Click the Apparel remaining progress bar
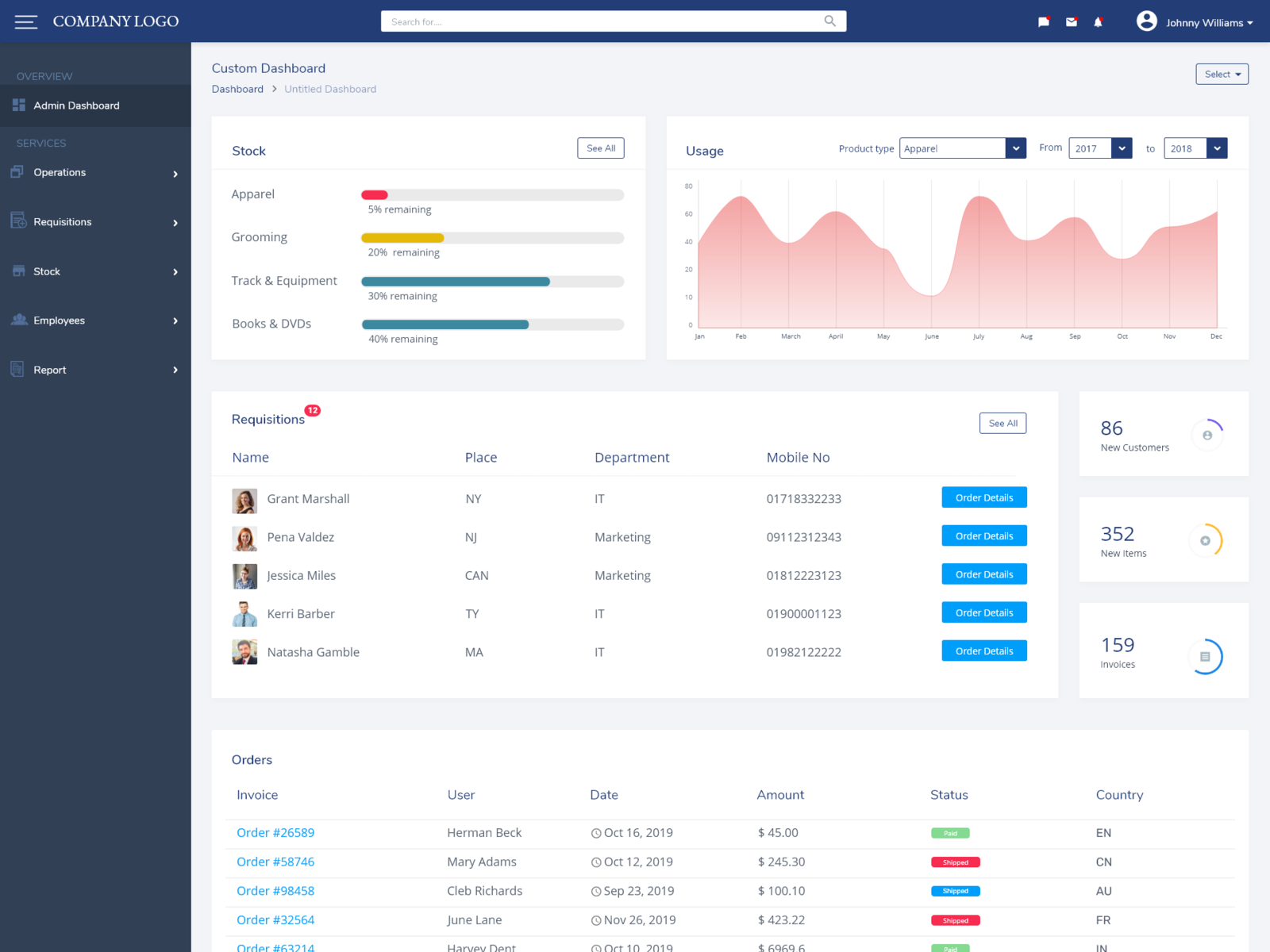This screenshot has width=1270, height=952. pyautogui.click(x=492, y=195)
